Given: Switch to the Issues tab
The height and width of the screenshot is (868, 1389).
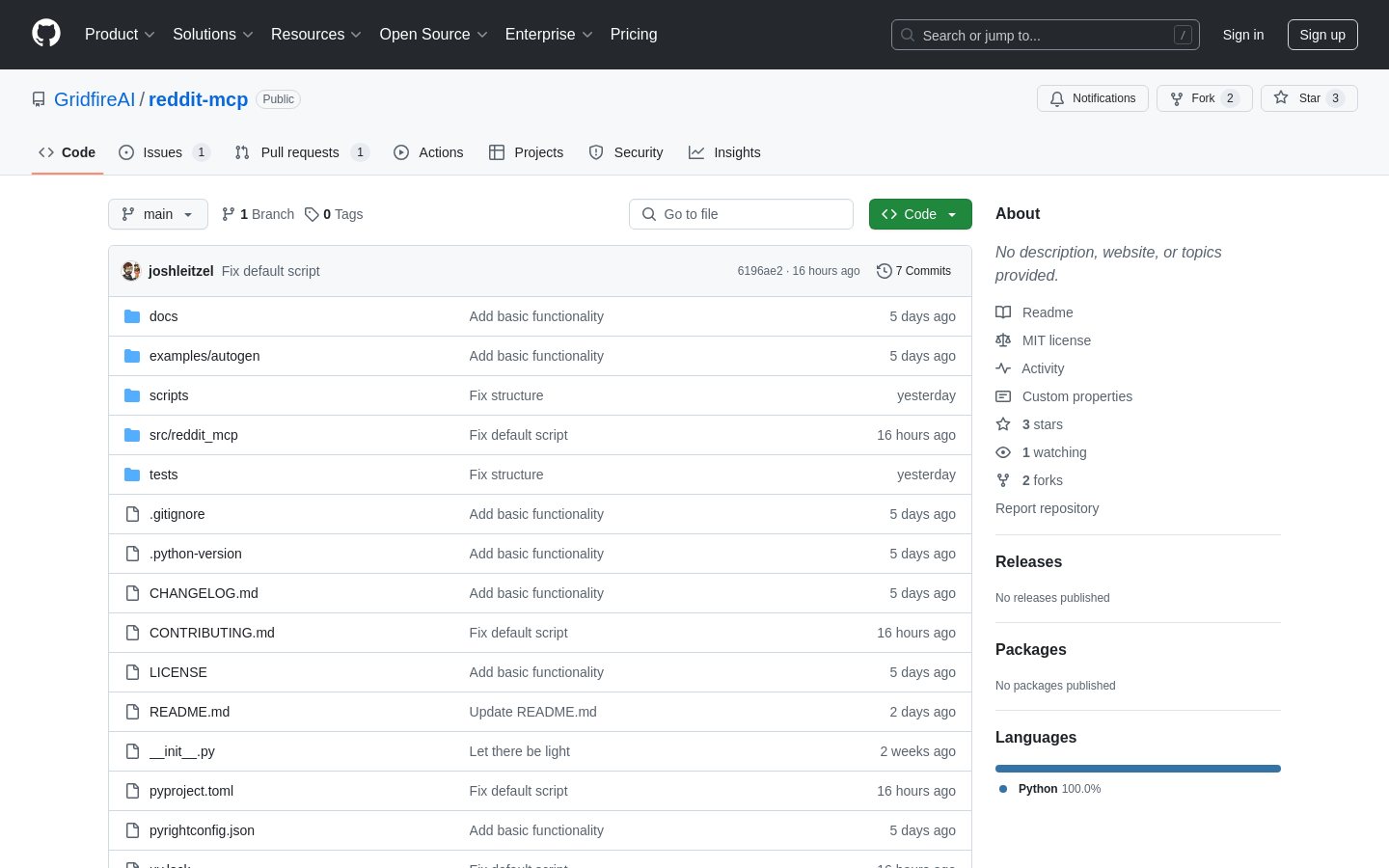Looking at the screenshot, I should pos(164,152).
